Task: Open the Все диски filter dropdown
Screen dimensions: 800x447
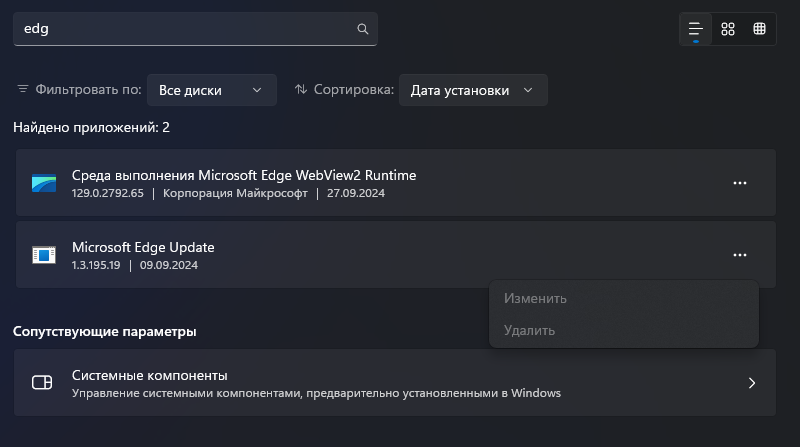Action: pyautogui.click(x=211, y=90)
